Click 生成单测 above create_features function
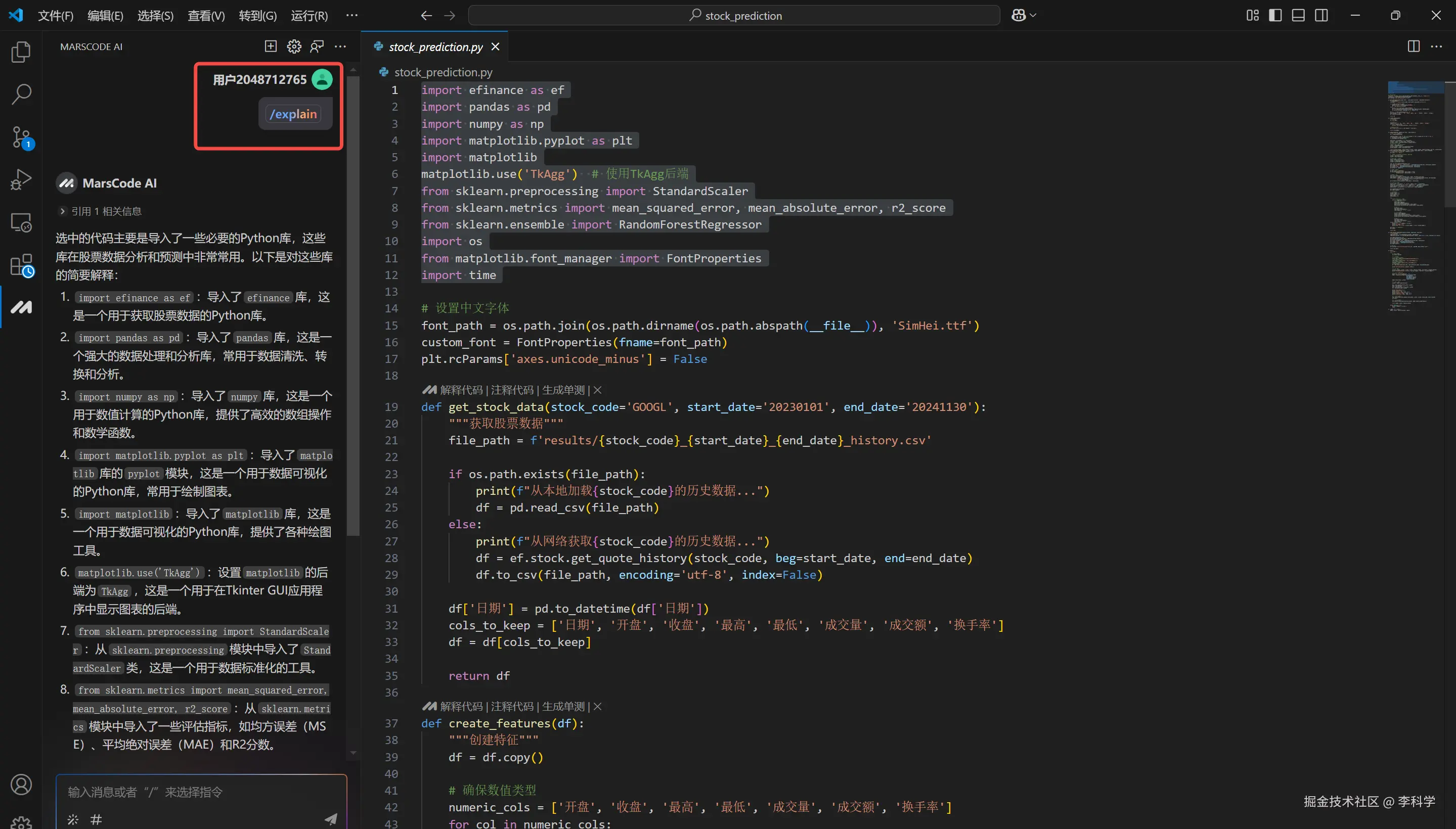 [563, 707]
